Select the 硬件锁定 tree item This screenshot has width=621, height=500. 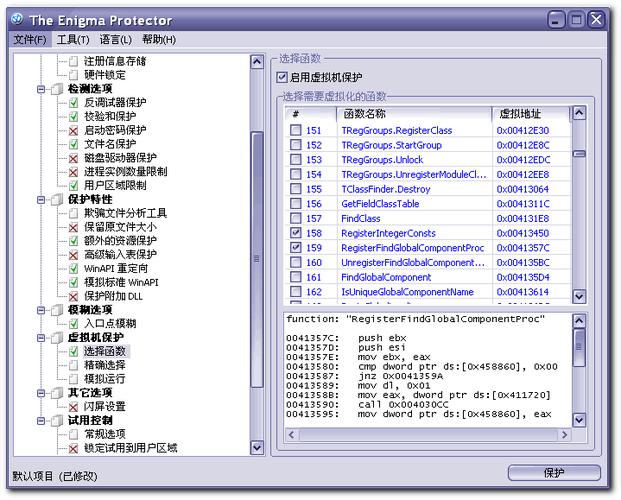(x=105, y=75)
